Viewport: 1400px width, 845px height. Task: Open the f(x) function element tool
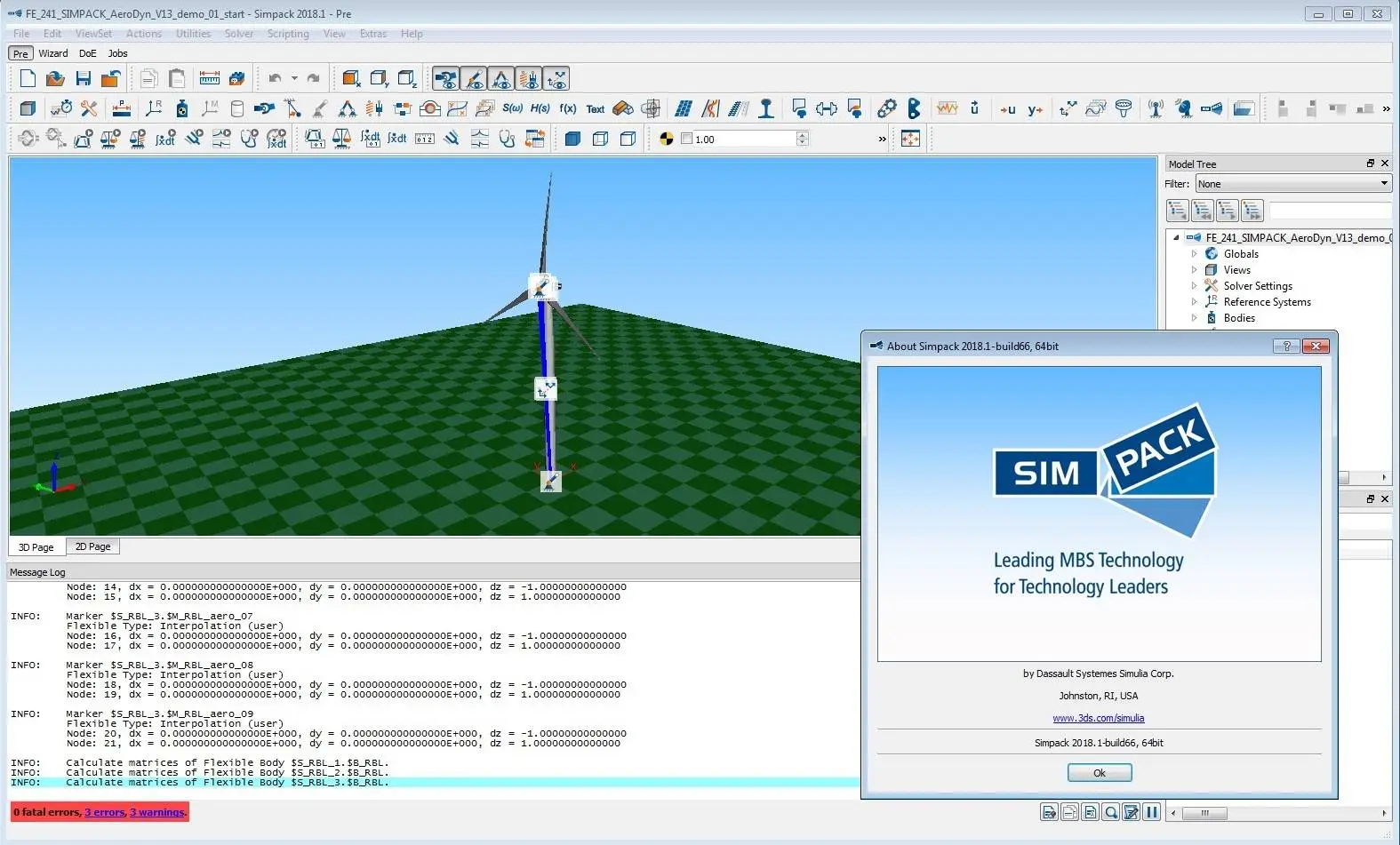(568, 108)
